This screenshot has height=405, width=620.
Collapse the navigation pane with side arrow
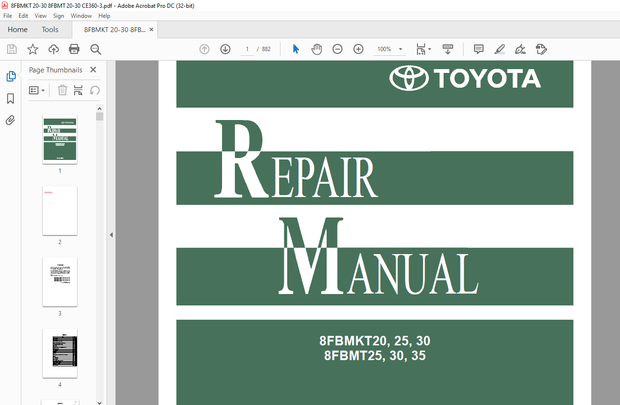click(112, 235)
